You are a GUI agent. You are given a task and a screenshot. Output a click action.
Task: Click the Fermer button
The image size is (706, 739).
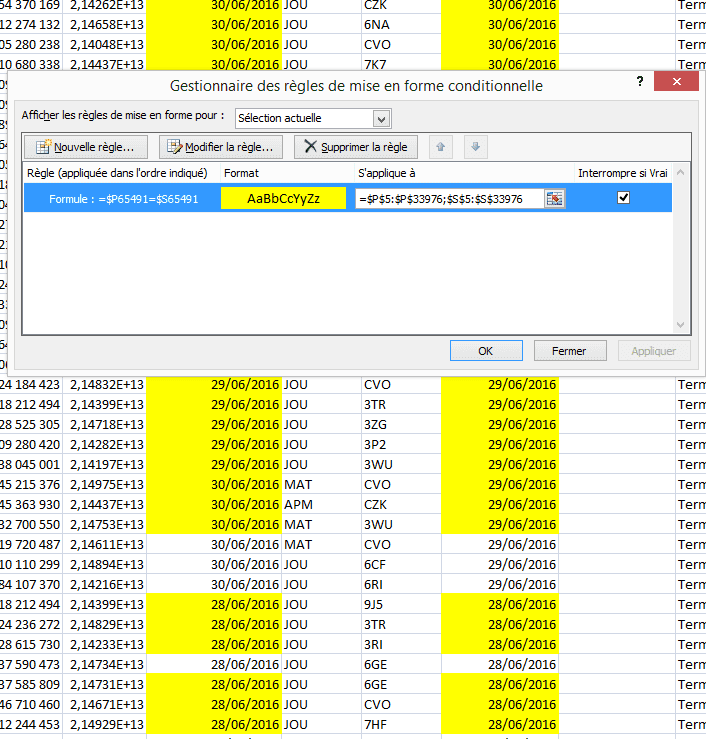coord(568,351)
